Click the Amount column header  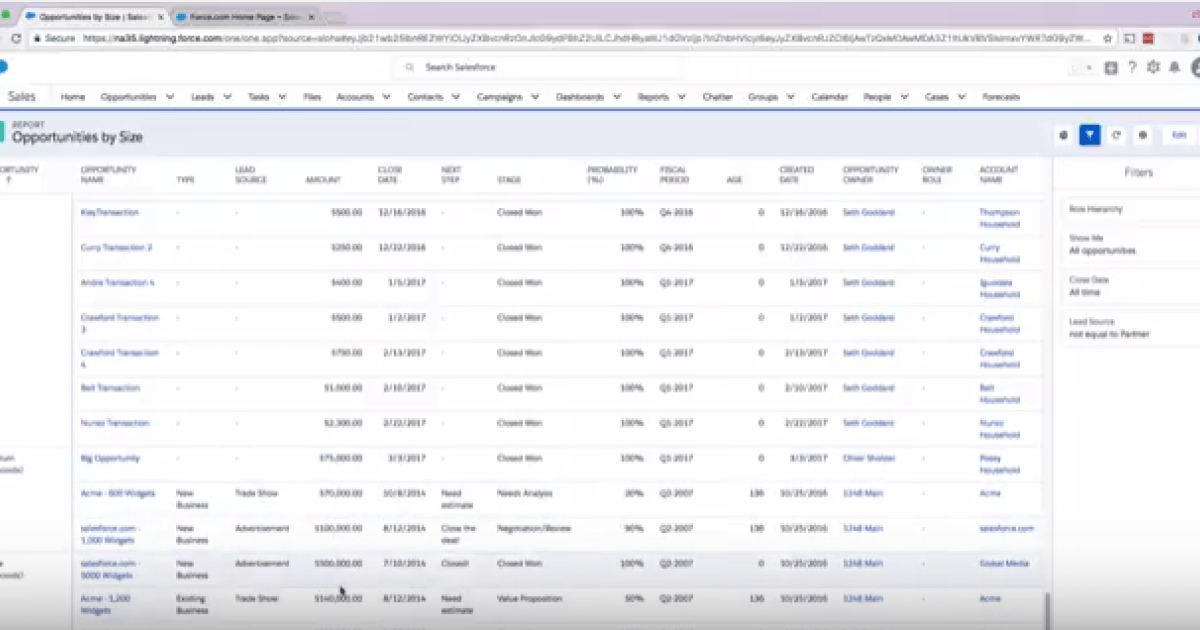coord(323,180)
